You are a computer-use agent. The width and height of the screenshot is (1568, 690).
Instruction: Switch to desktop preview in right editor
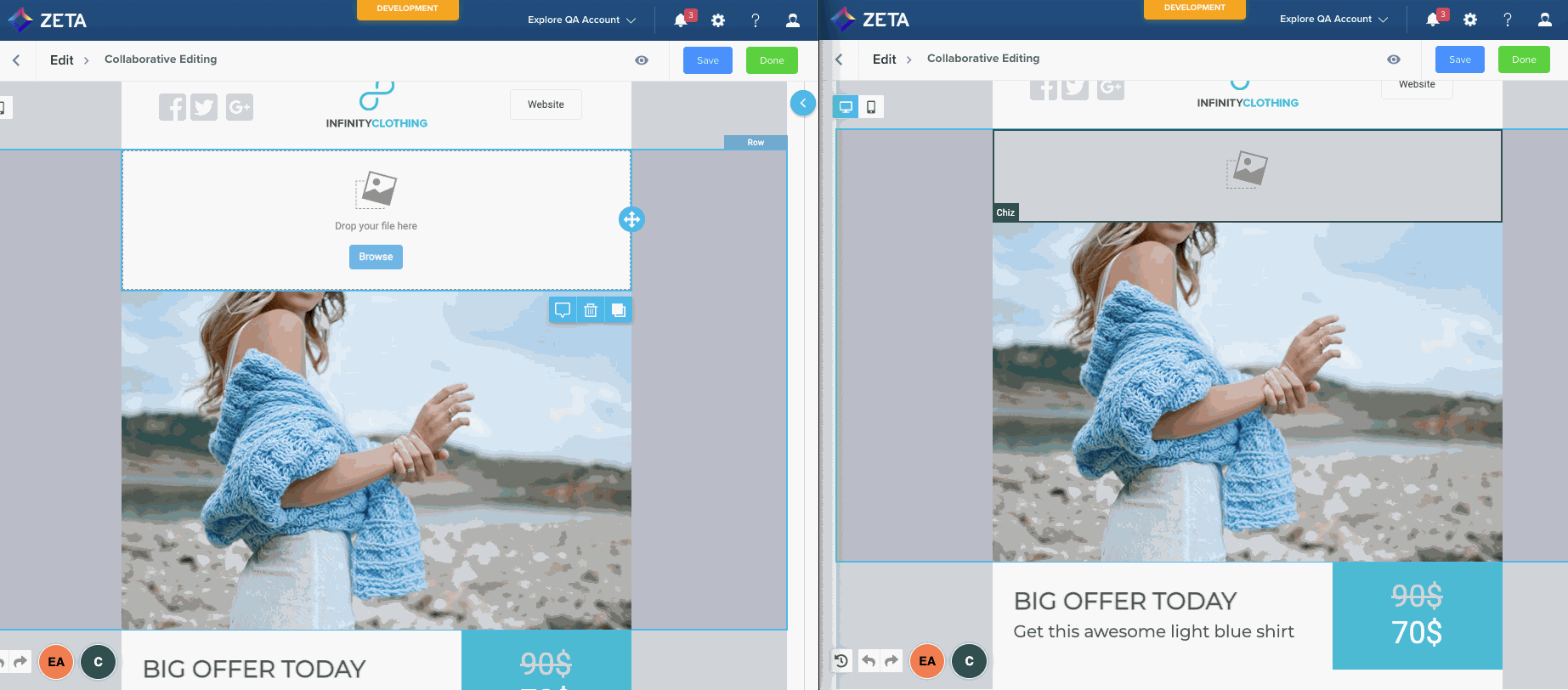coord(846,107)
